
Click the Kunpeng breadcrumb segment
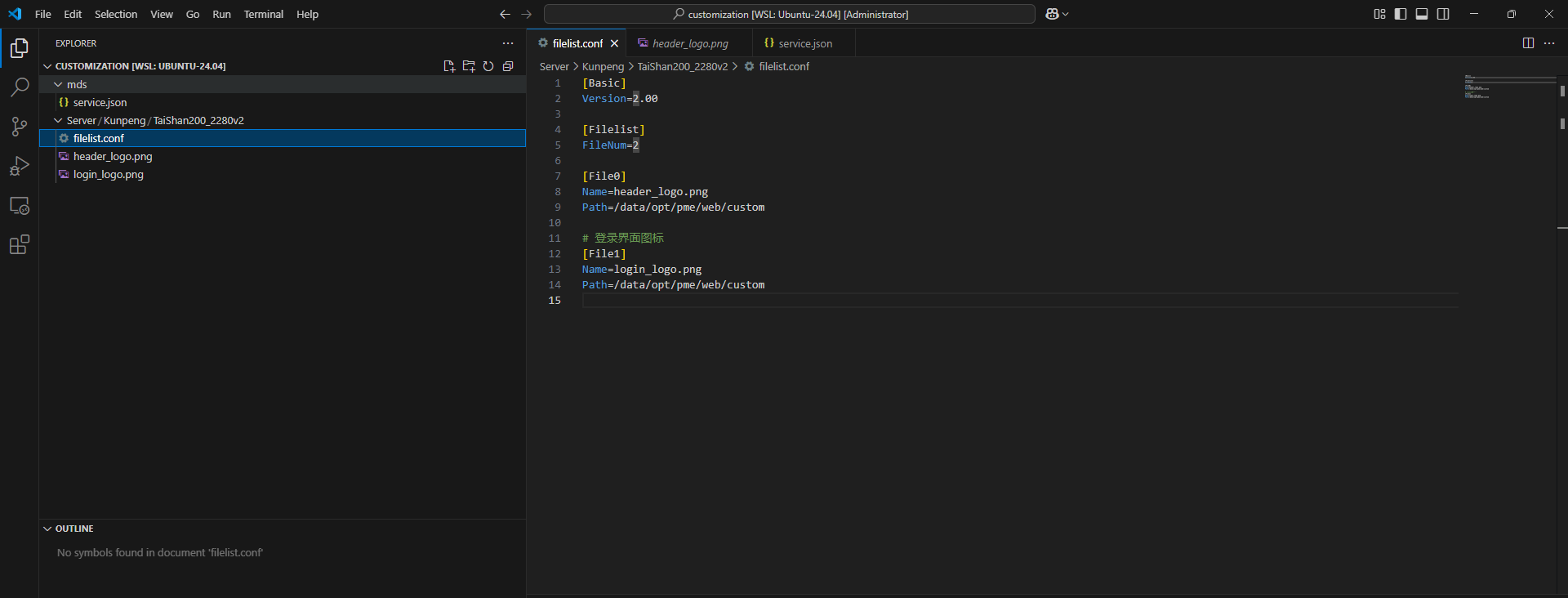603,67
